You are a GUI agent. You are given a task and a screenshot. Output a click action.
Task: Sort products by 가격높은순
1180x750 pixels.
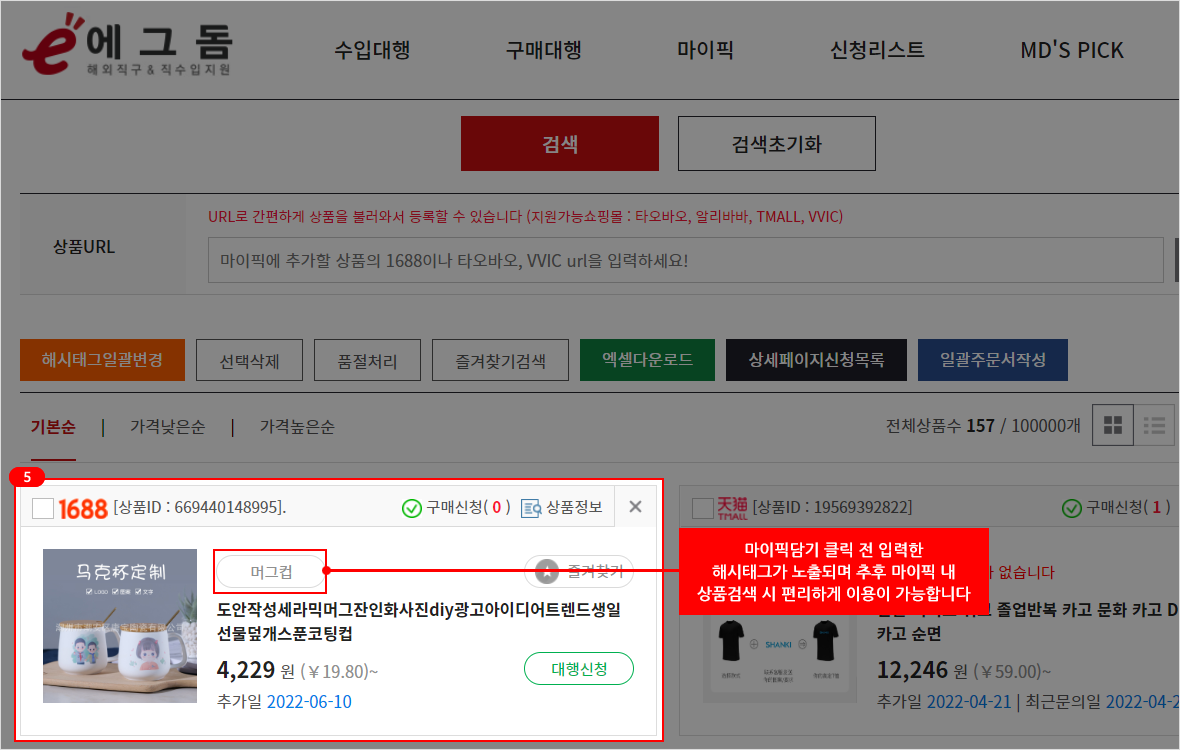pos(297,427)
